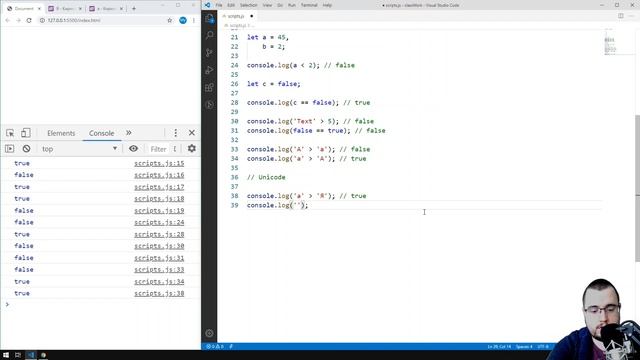640x360 pixels.
Task: Open the Edit menu in VS Code
Action: (231, 5)
